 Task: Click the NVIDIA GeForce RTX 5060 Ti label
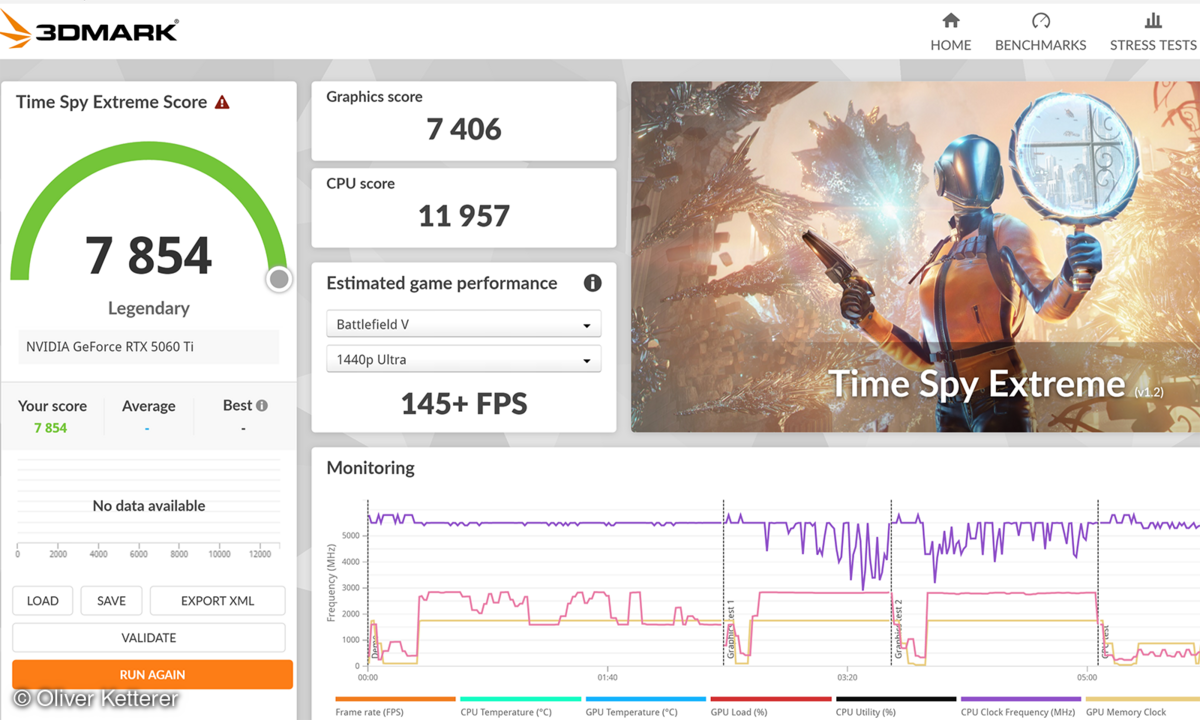click(110, 347)
